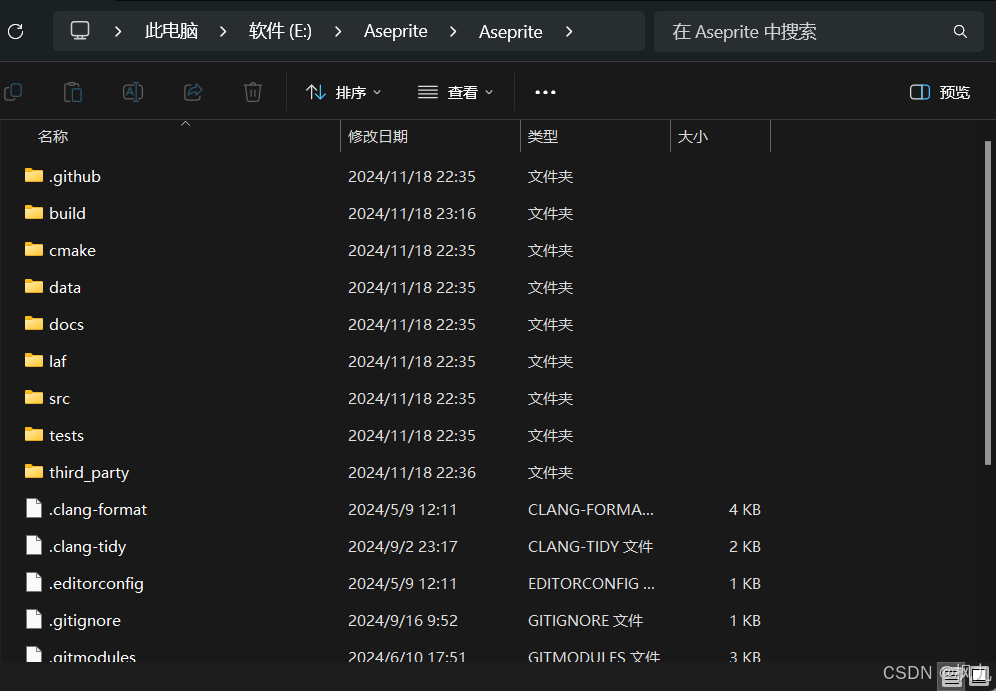Select the laf folder icon
The image size is (996, 691).
point(34,361)
